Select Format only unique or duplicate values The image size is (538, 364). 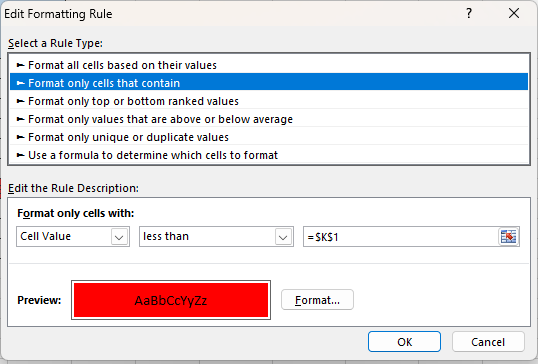click(269, 137)
